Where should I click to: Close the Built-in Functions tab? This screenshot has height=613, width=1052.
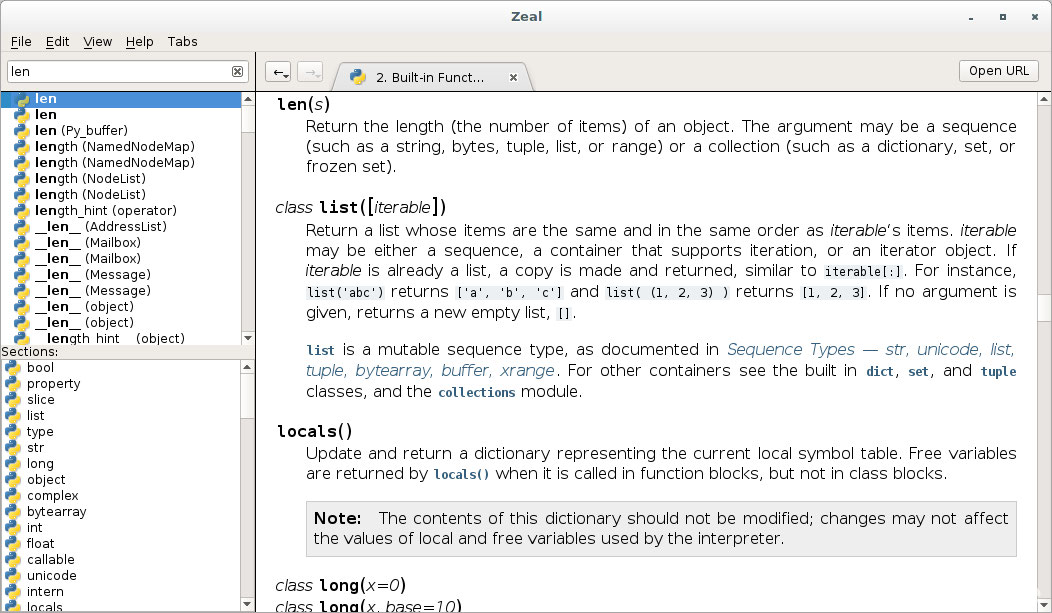(x=513, y=78)
